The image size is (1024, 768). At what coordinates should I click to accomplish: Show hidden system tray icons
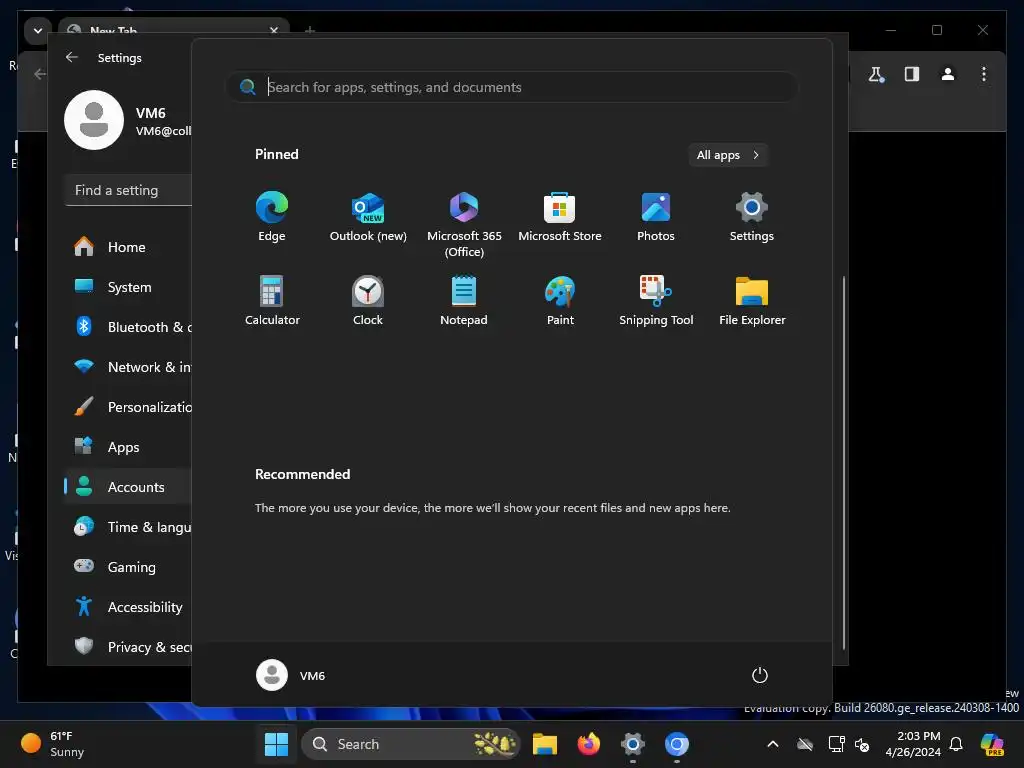pyautogui.click(x=773, y=744)
